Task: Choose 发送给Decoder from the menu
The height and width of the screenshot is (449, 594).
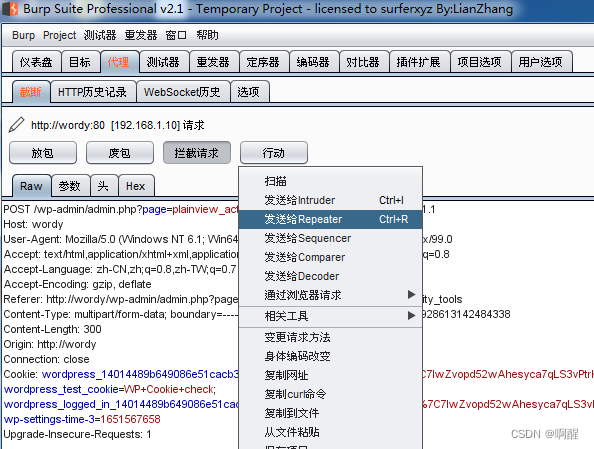Action: point(330,276)
